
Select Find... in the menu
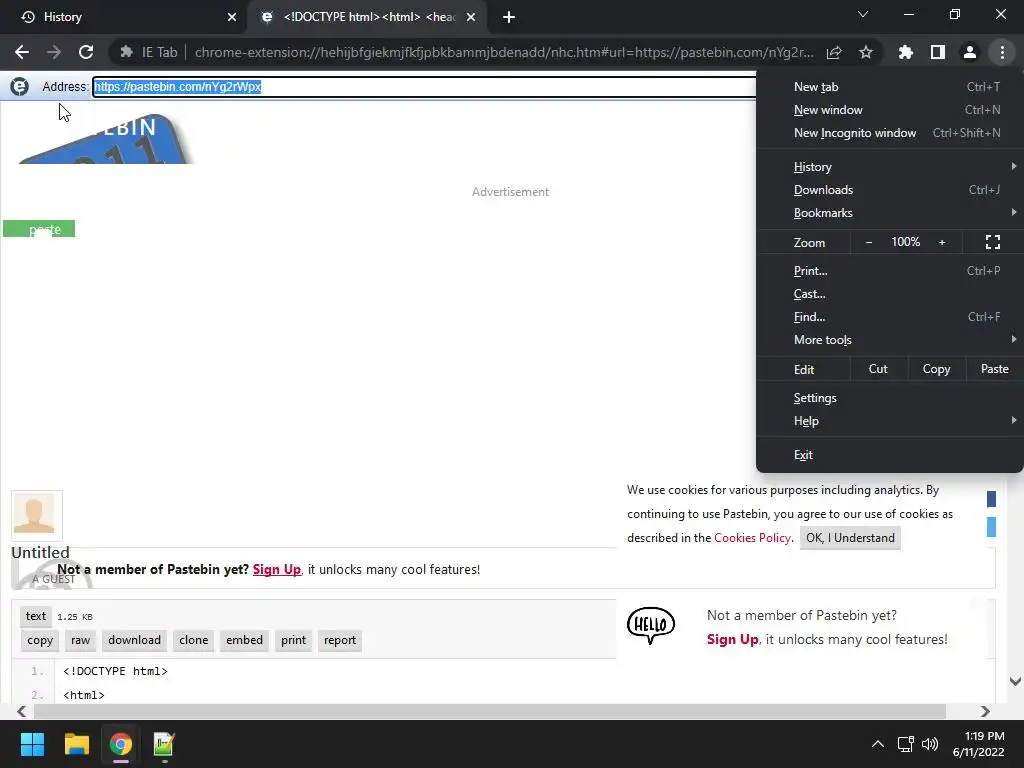pos(889,317)
